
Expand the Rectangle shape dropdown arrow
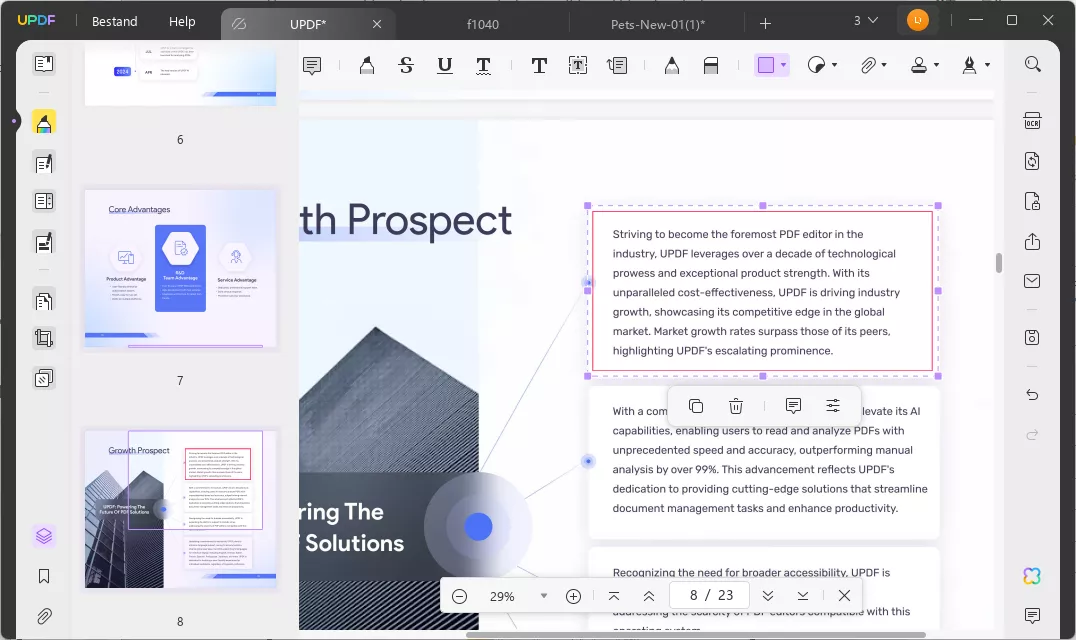783,65
